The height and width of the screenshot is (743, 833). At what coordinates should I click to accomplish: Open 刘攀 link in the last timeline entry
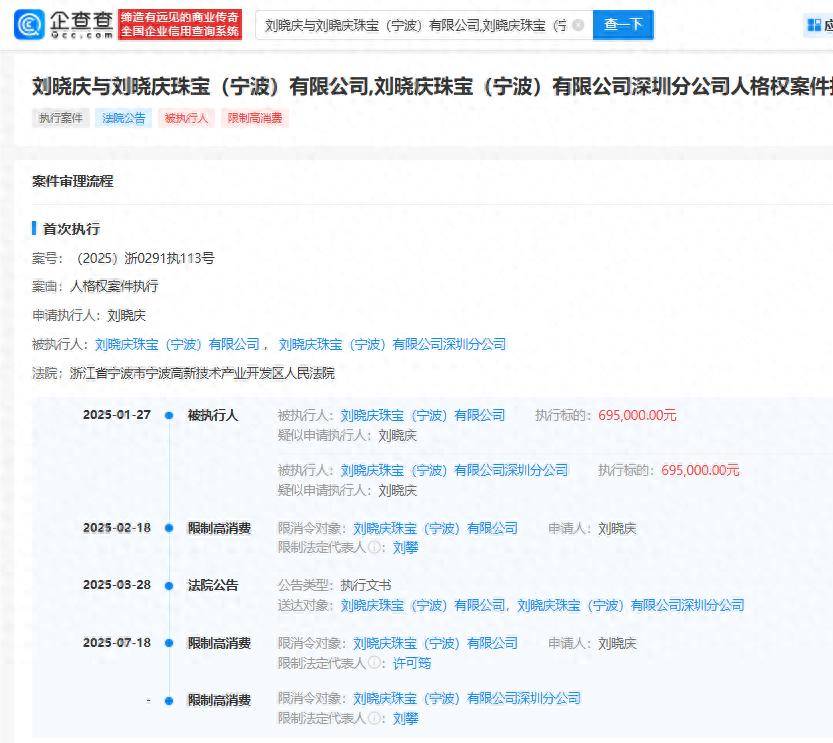click(x=405, y=719)
